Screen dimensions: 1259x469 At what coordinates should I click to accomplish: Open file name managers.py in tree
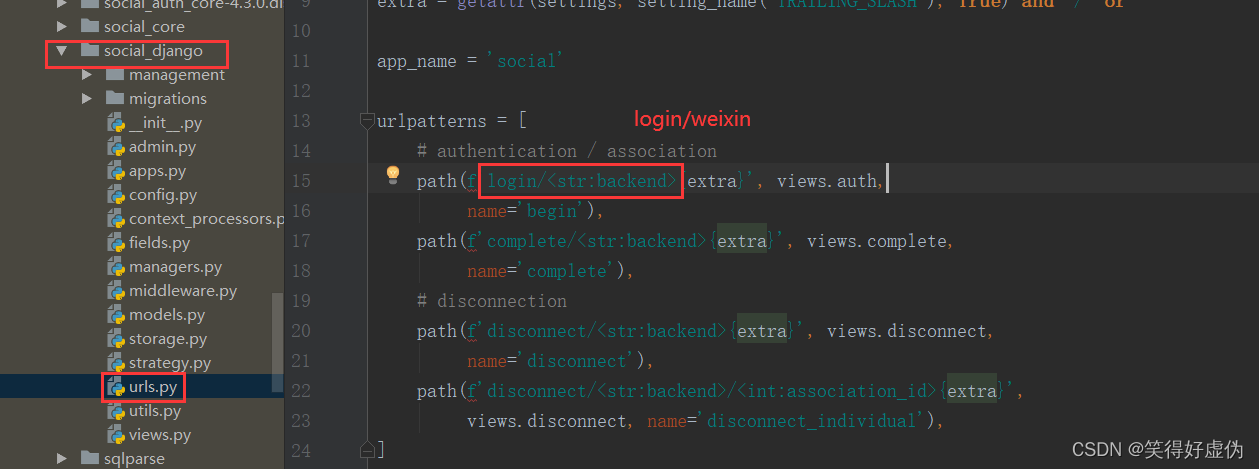tap(175, 267)
